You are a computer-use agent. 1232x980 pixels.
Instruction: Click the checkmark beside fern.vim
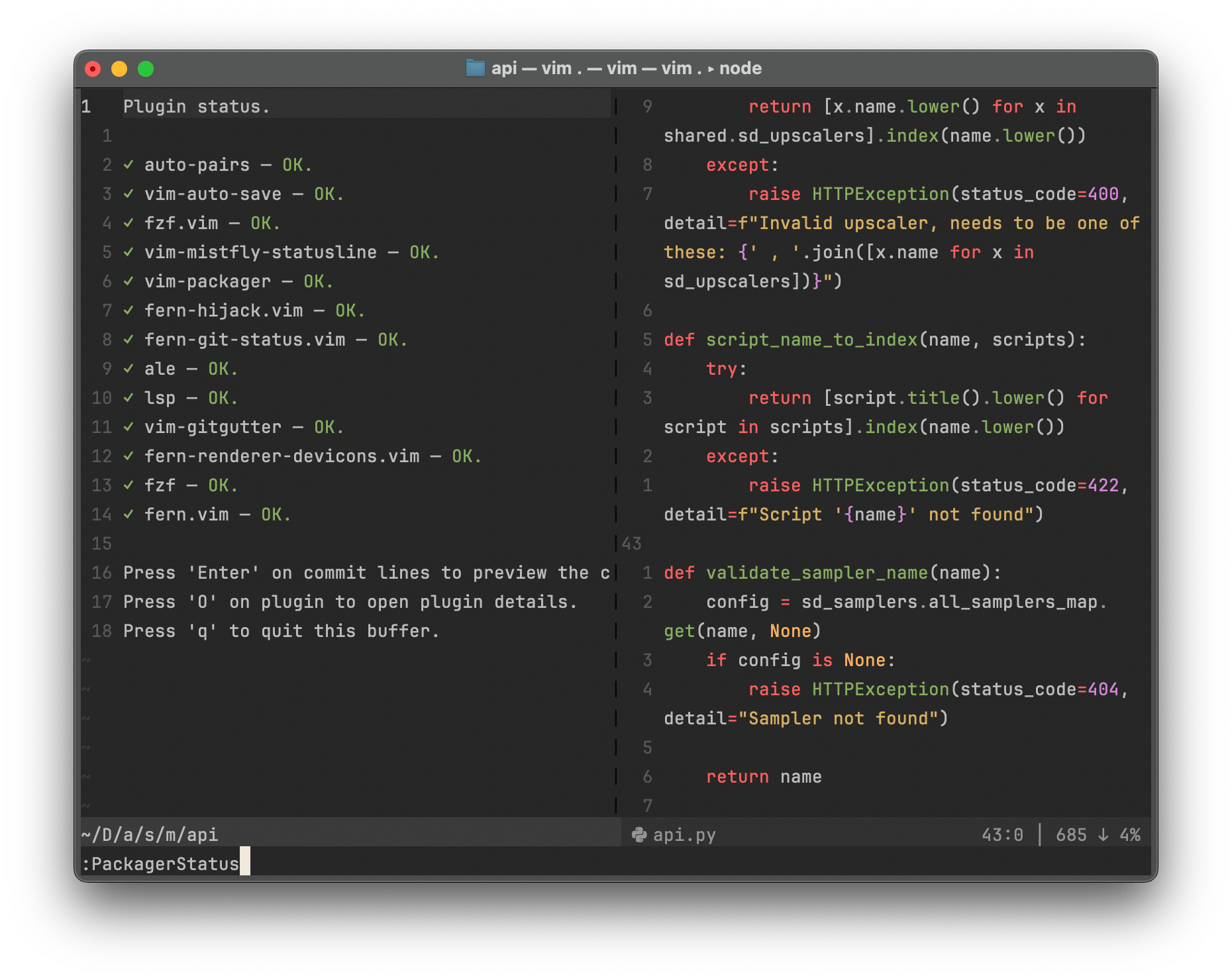(128, 514)
